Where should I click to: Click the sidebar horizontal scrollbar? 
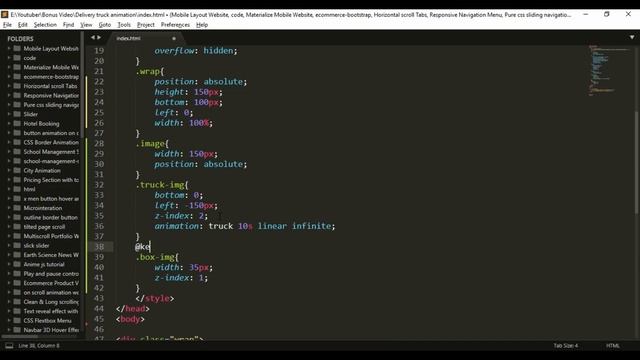(20, 337)
